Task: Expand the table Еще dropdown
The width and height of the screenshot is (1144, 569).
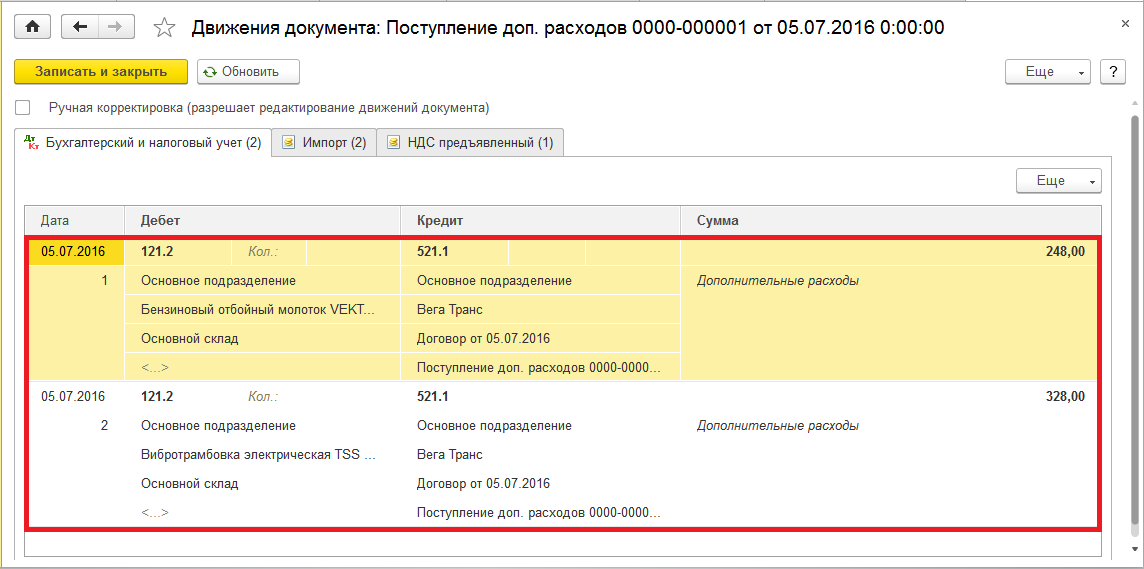Action: tap(1058, 181)
